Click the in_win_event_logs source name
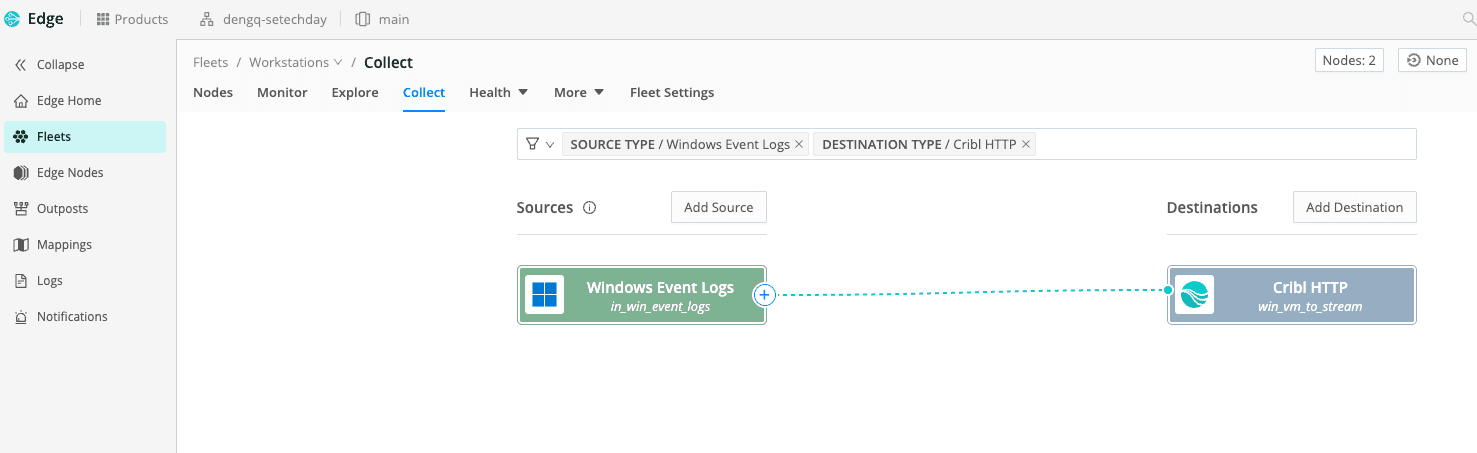 [660, 307]
